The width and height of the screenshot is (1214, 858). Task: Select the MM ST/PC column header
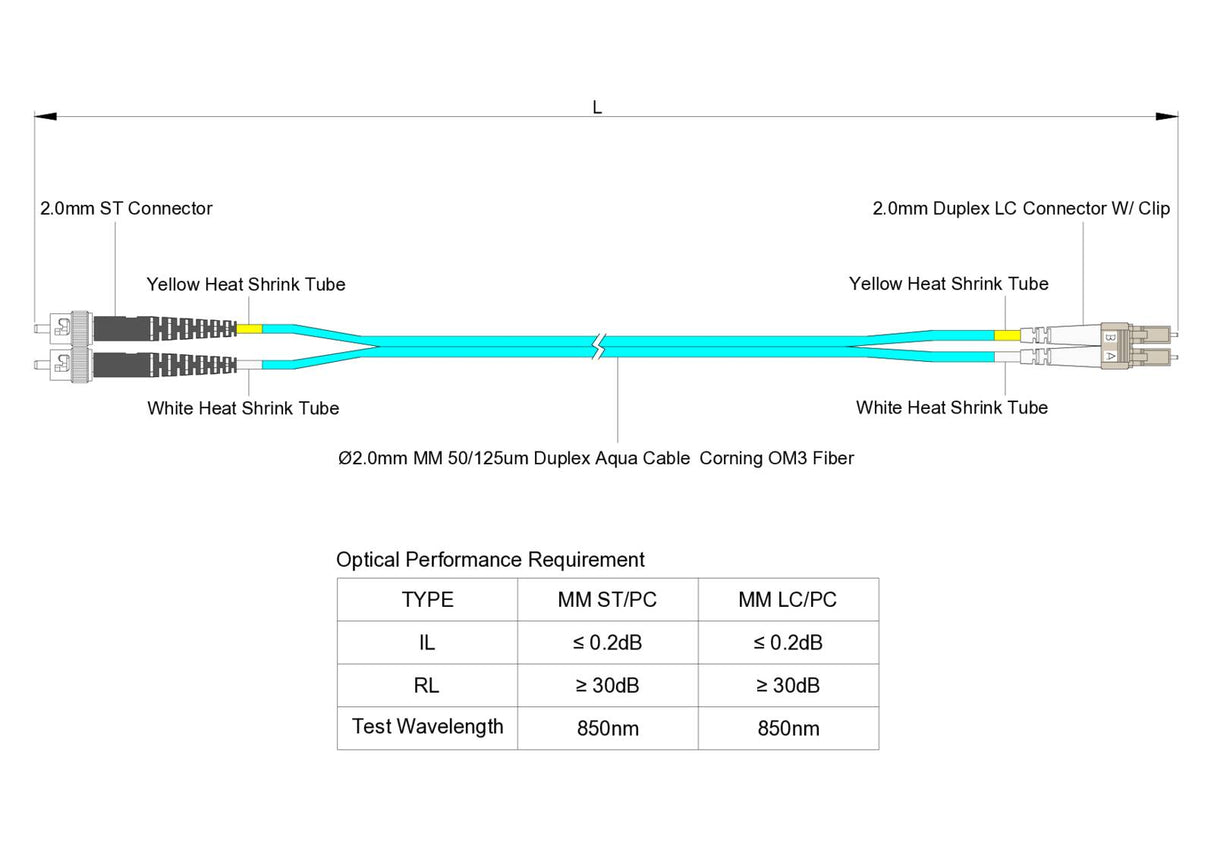(607, 599)
